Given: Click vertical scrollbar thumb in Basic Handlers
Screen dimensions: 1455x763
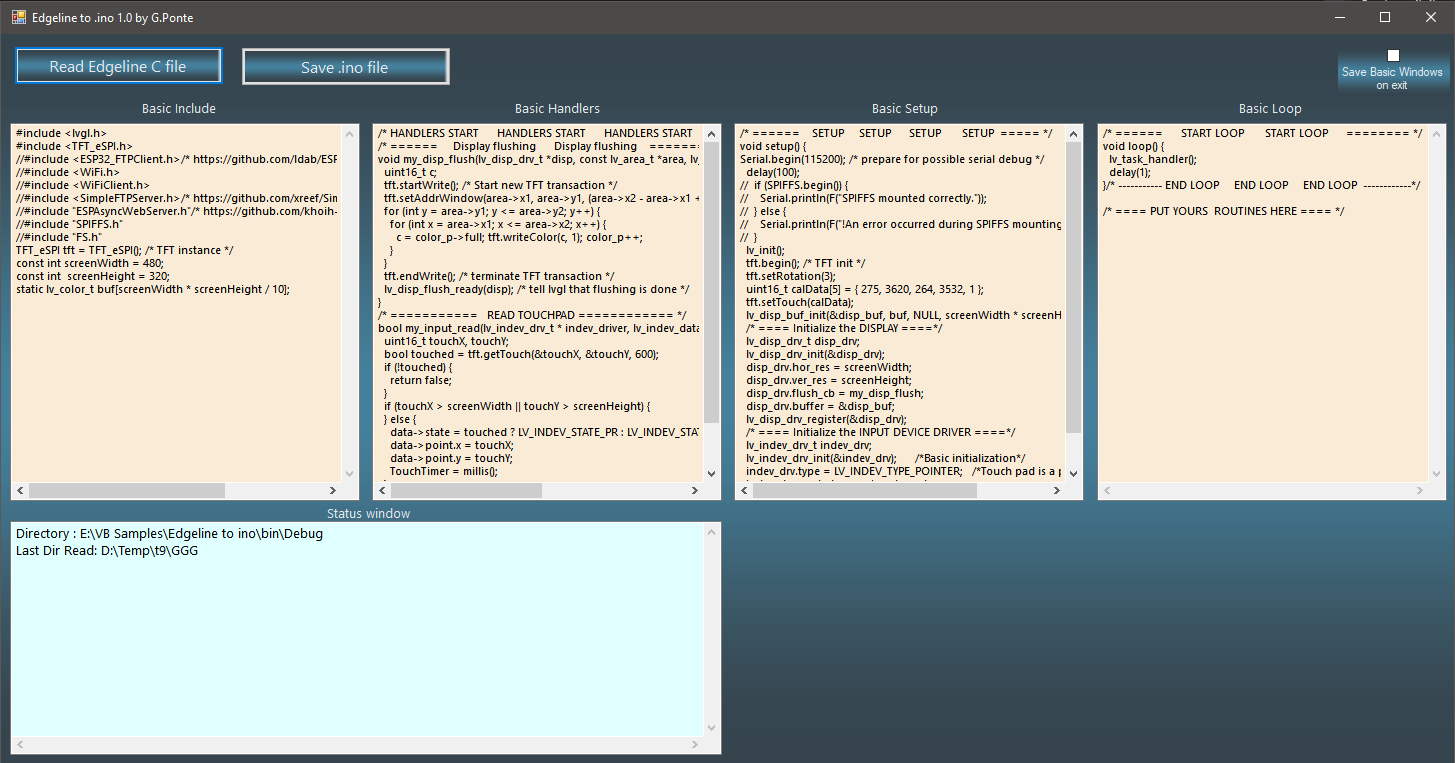Looking at the screenshot, I should point(711,282).
